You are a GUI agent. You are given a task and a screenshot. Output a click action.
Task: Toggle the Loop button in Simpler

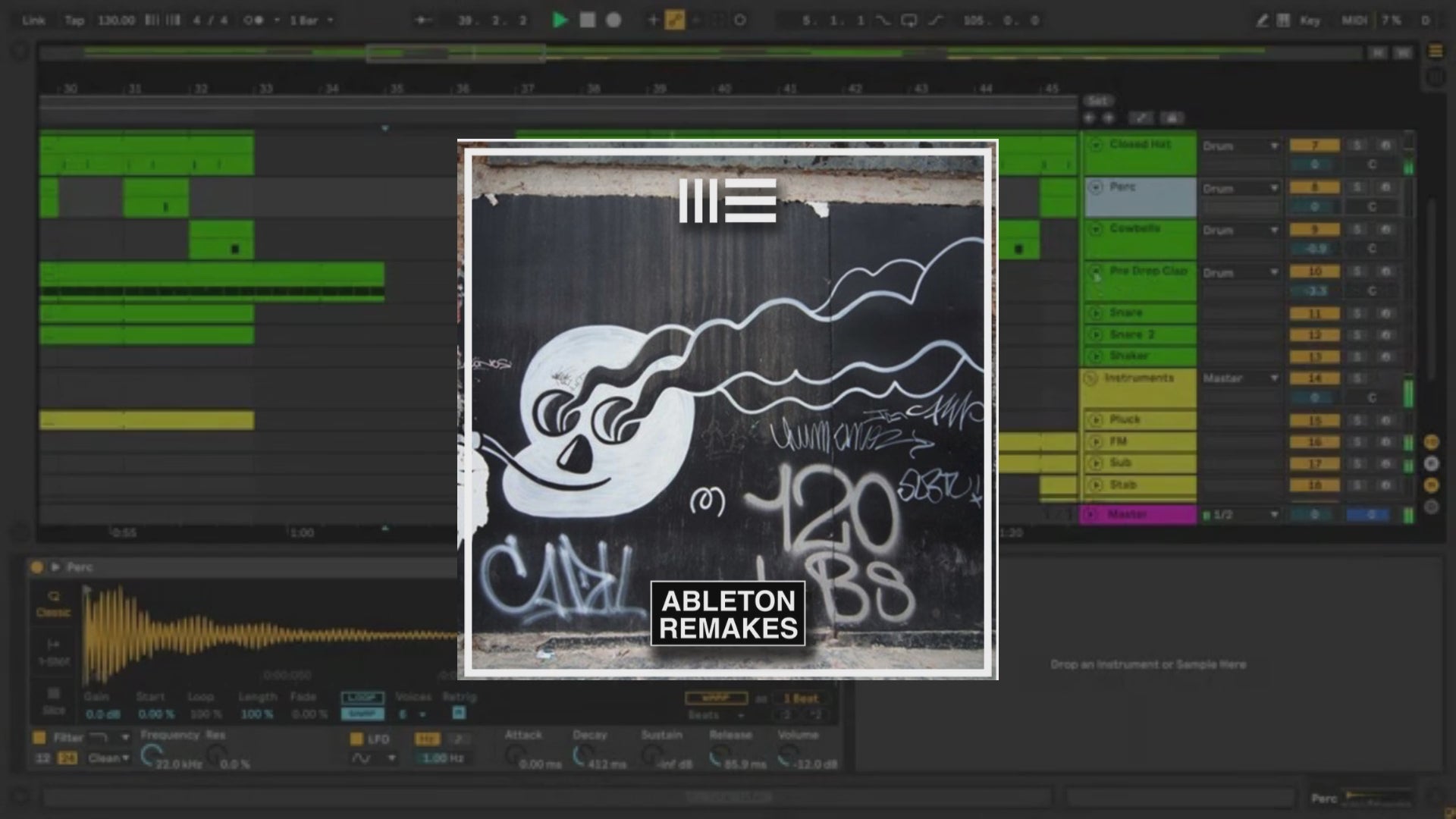362,698
